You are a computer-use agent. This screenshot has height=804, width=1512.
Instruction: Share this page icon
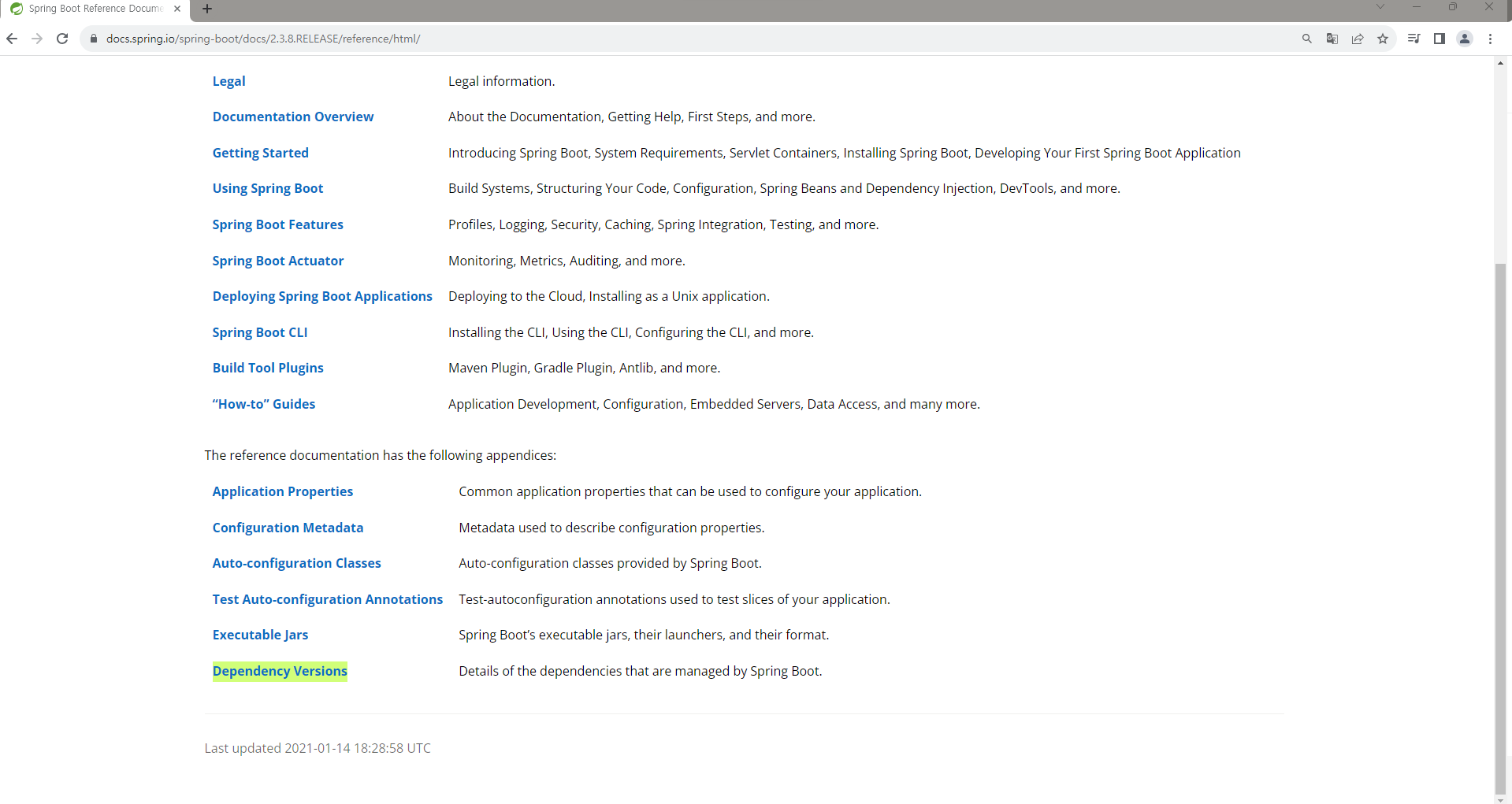[x=1358, y=39]
